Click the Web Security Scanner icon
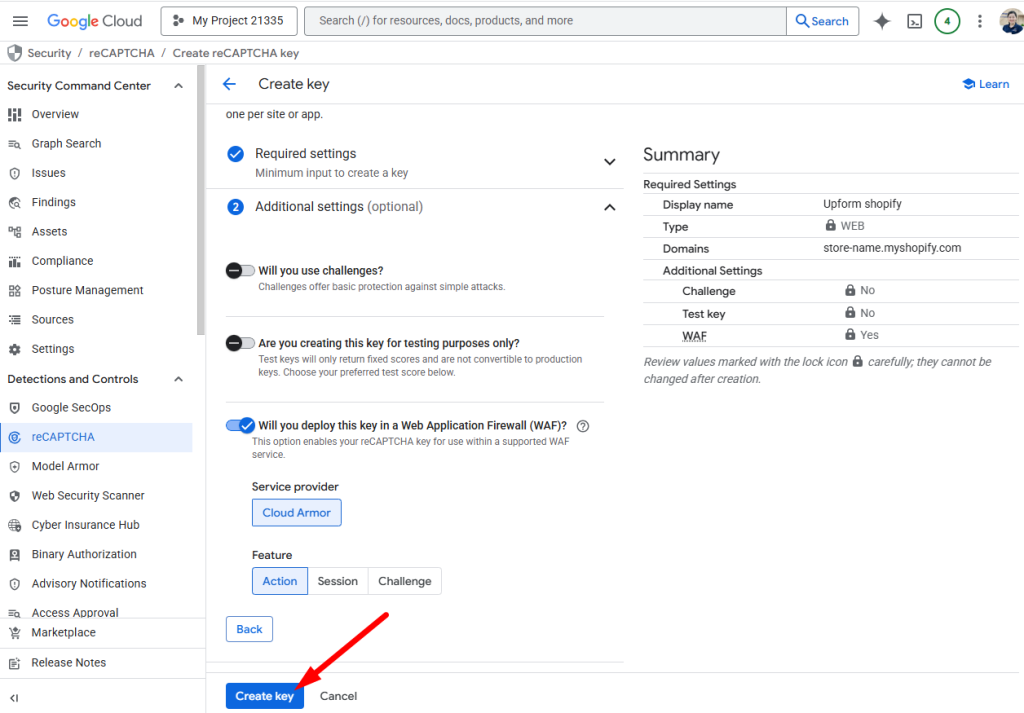1024x713 pixels. point(14,496)
